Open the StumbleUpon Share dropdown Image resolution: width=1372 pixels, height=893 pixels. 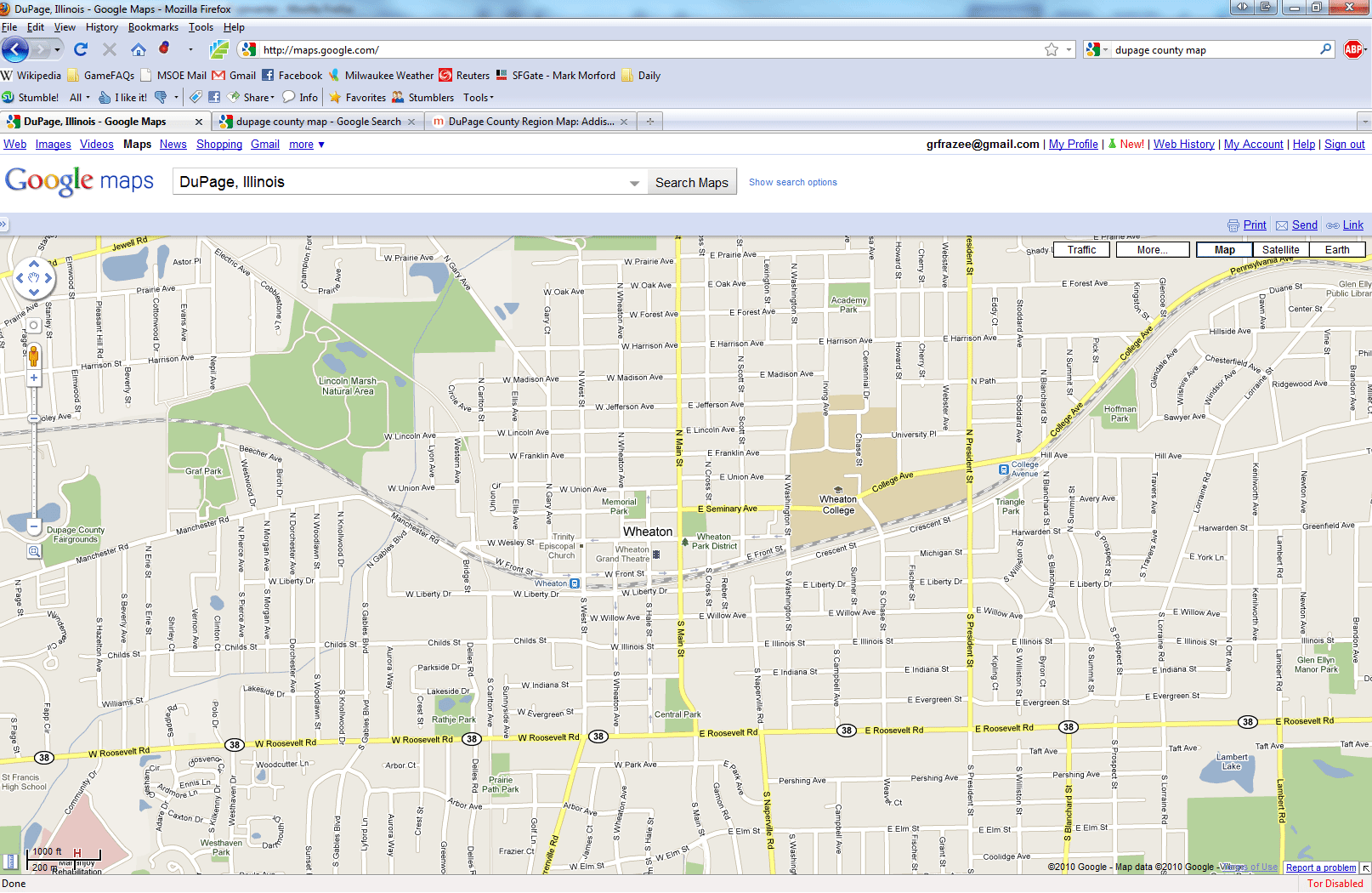tap(251, 98)
